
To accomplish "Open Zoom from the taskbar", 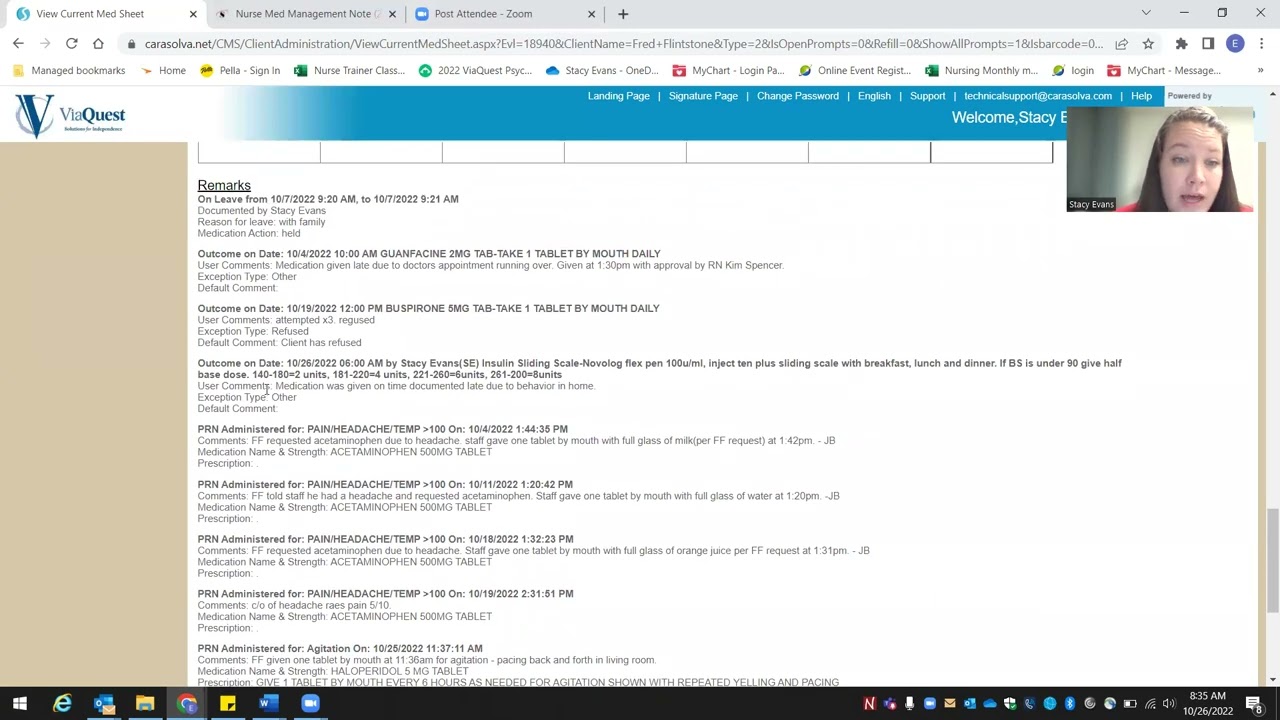I will tap(310, 704).
